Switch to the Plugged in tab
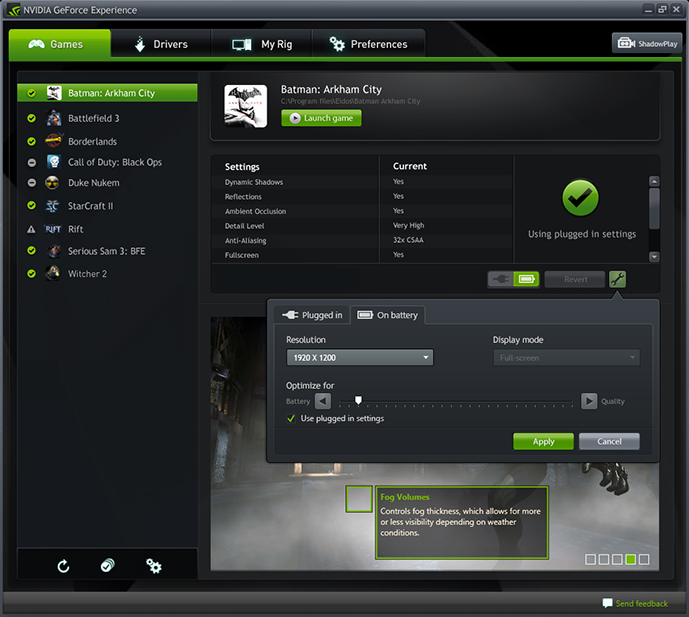This screenshot has width=689, height=617. [x=312, y=315]
